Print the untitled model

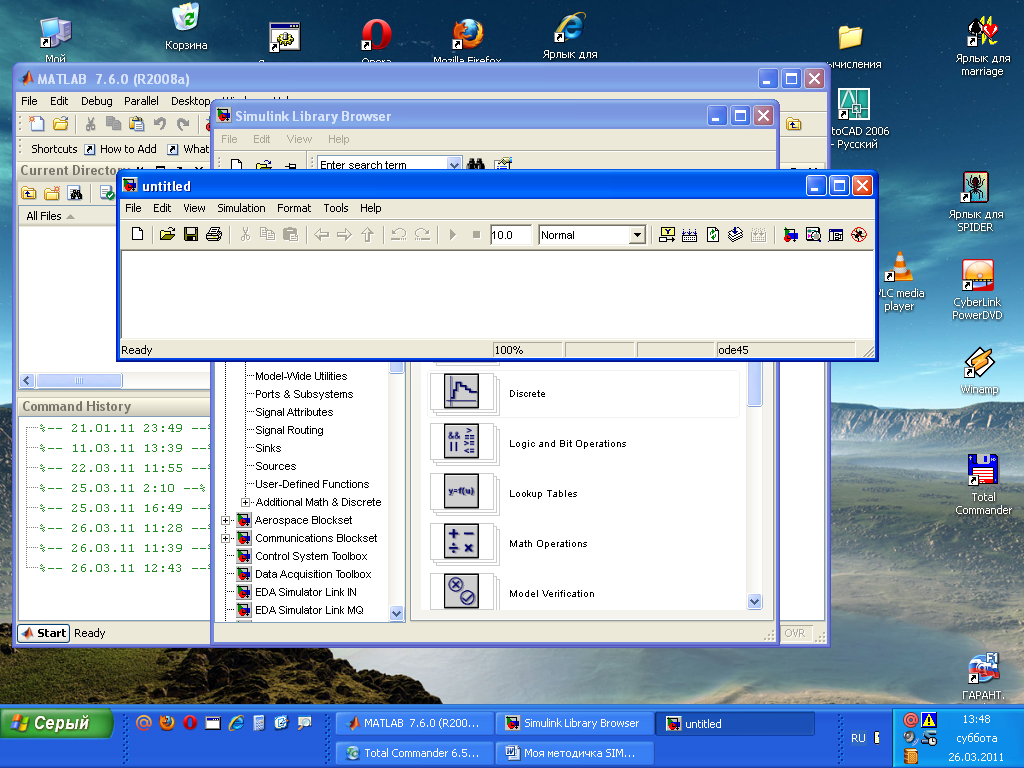[214, 234]
